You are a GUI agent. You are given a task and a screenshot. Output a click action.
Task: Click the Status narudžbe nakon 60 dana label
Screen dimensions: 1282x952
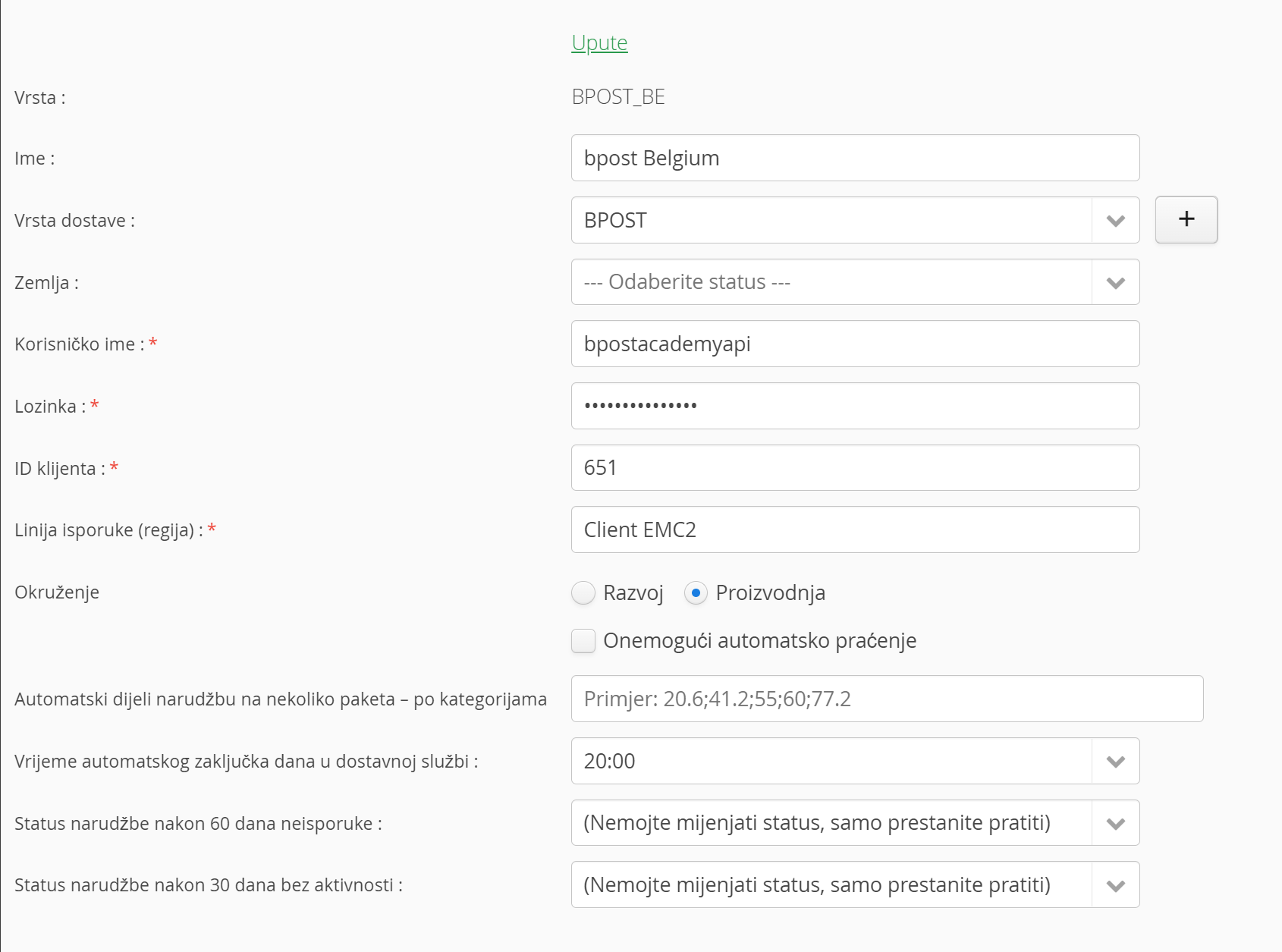point(198,824)
